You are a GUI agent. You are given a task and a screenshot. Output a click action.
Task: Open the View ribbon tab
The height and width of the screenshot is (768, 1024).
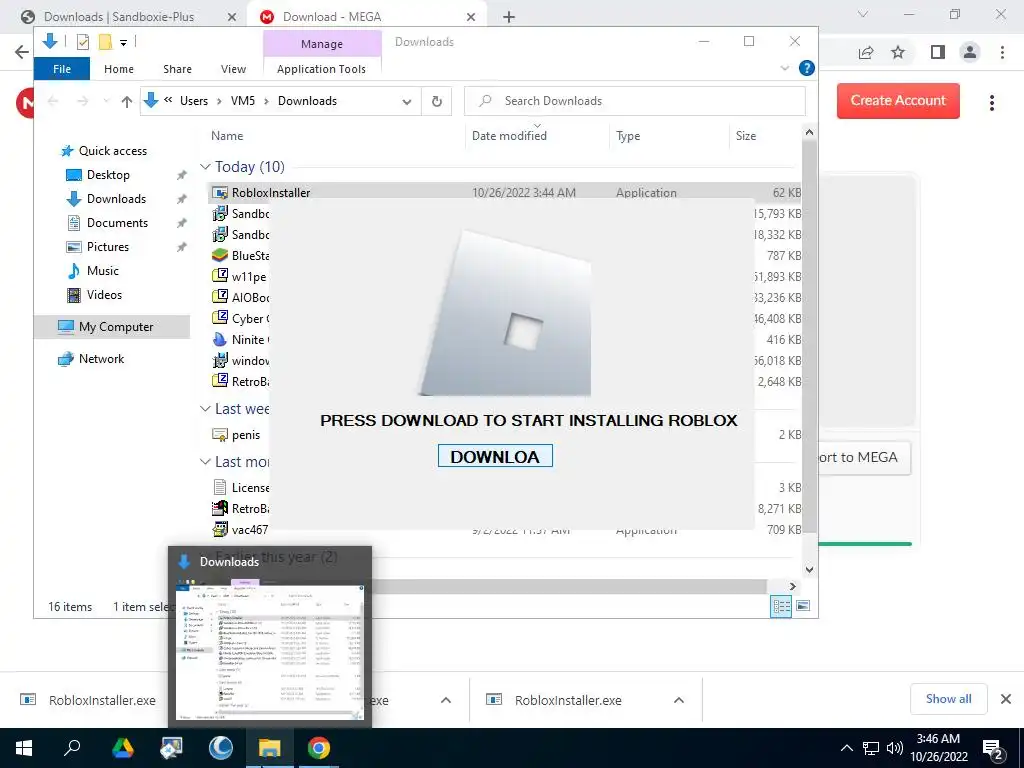(233, 69)
